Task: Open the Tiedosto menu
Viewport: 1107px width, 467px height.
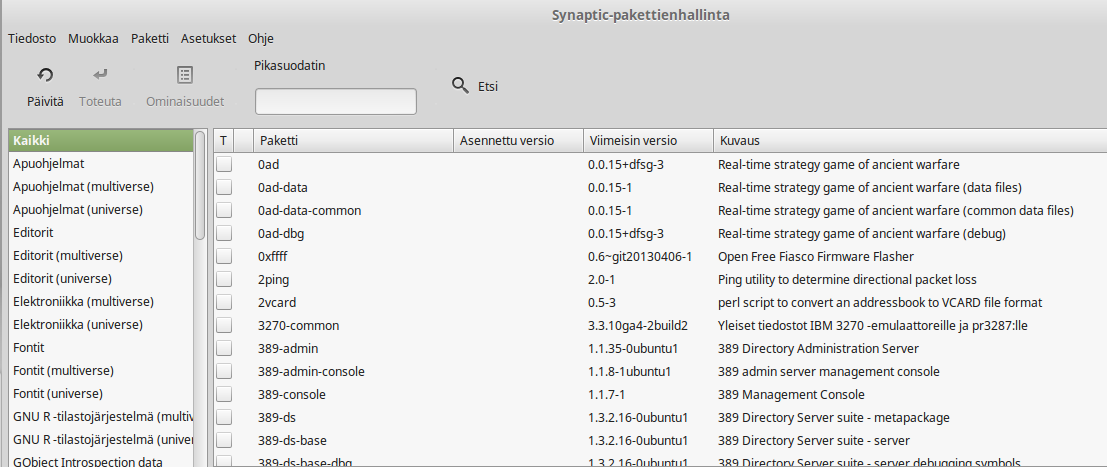Action: [32, 39]
